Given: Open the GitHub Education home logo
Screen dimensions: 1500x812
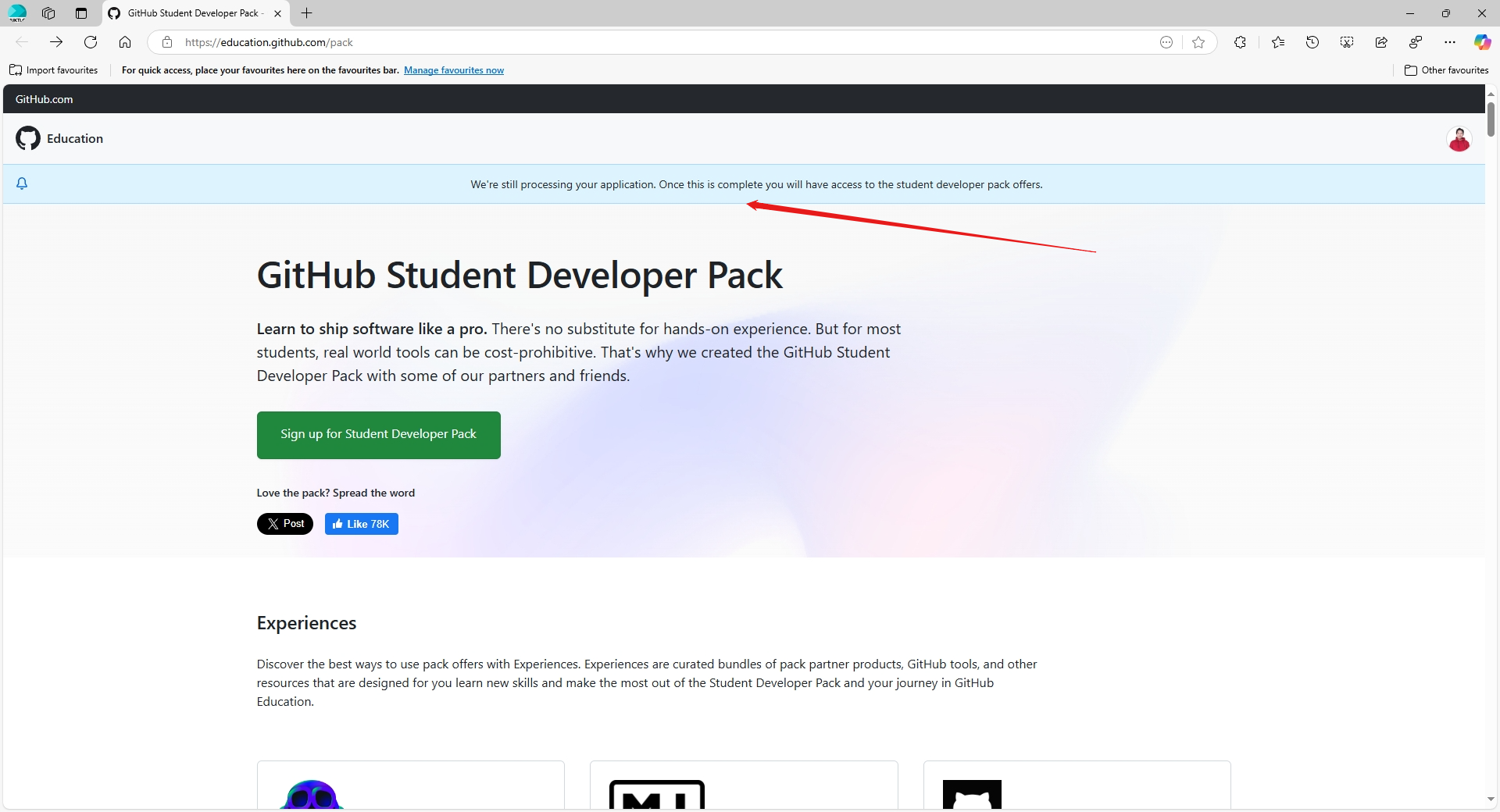Looking at the screenshot, I should coord(28,138).
